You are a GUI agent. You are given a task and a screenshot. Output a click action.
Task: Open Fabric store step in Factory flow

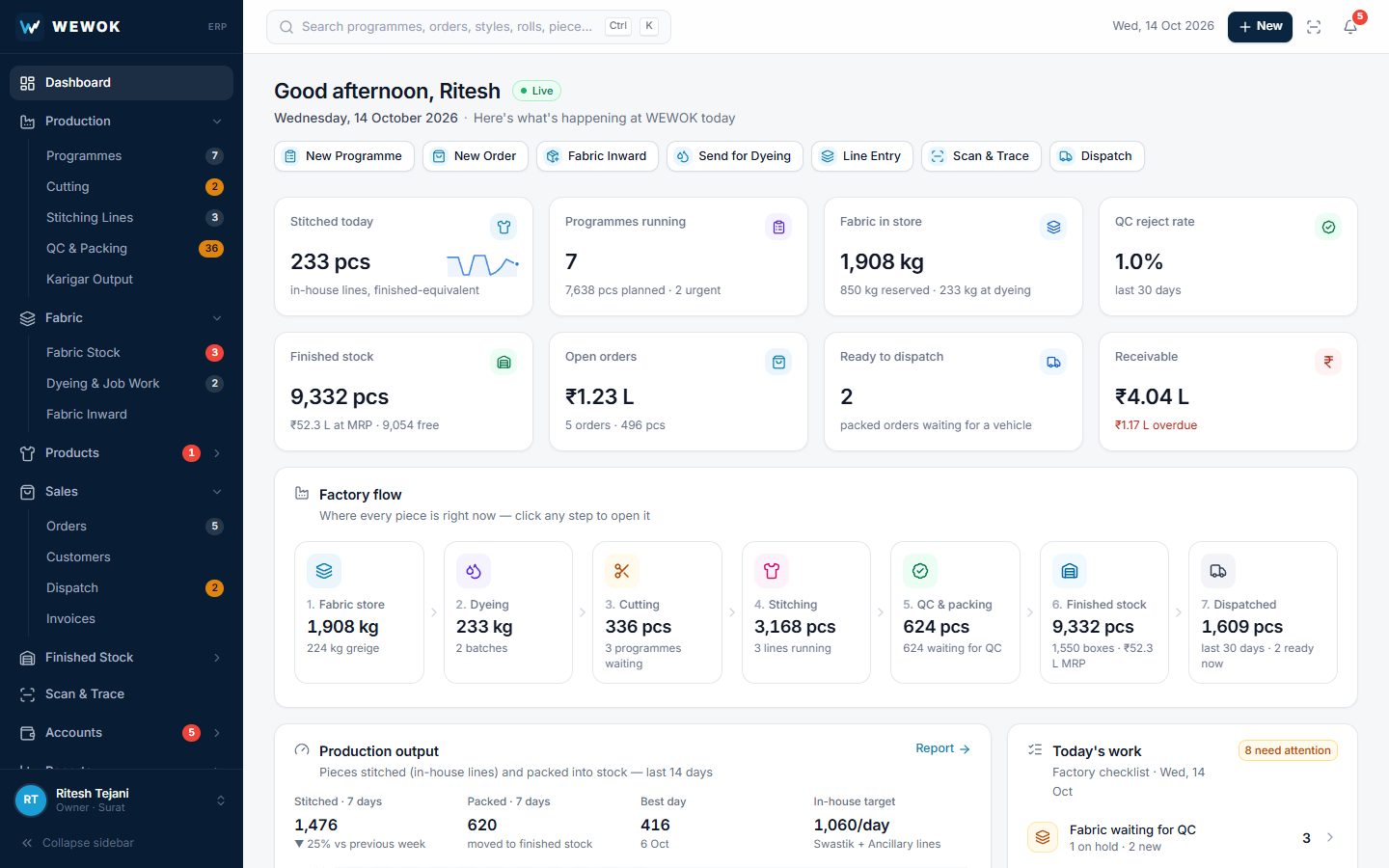[359, 612]
